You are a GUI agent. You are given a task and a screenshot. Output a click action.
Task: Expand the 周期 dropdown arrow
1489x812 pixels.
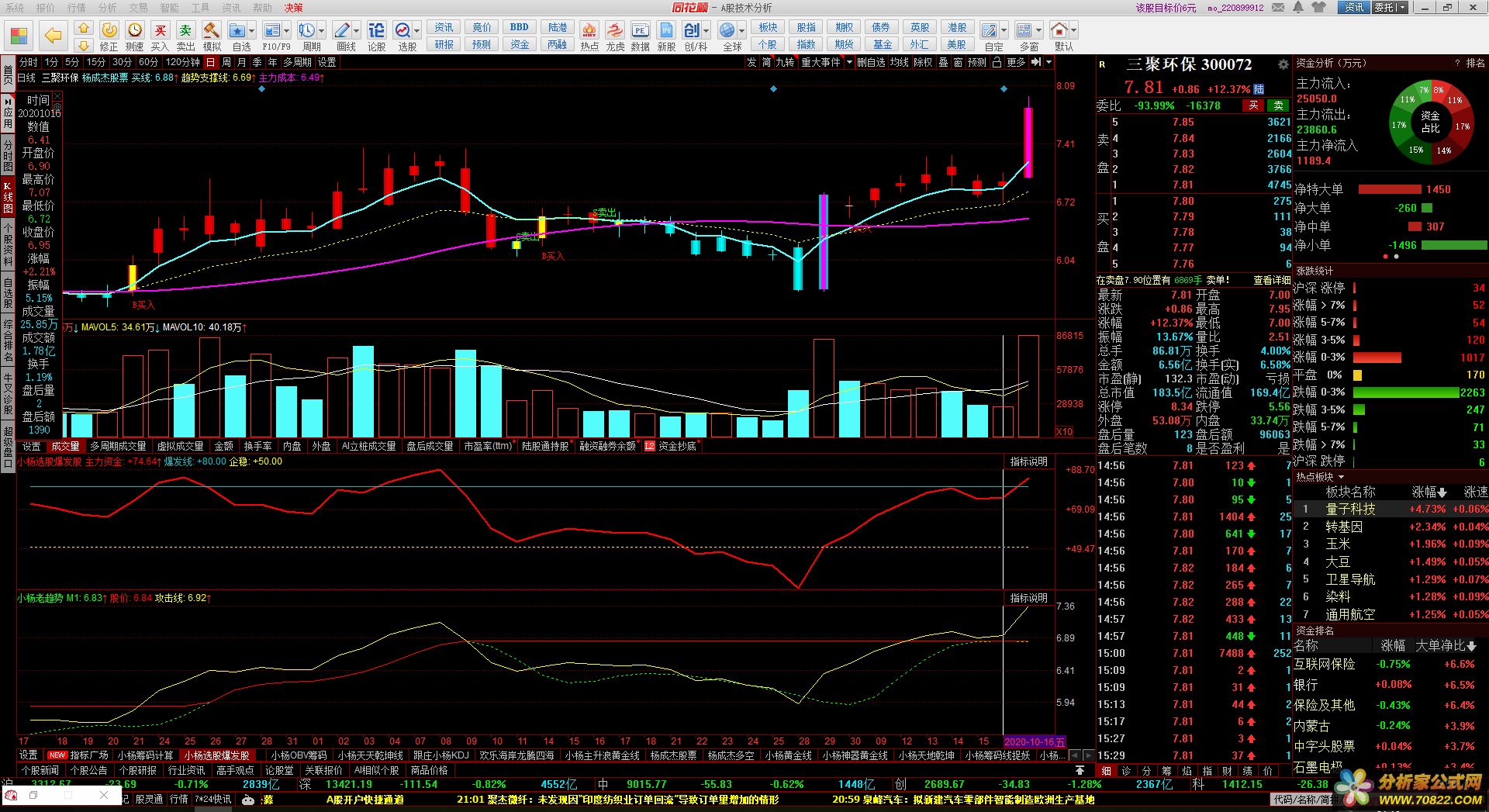(x=322, y=31)
